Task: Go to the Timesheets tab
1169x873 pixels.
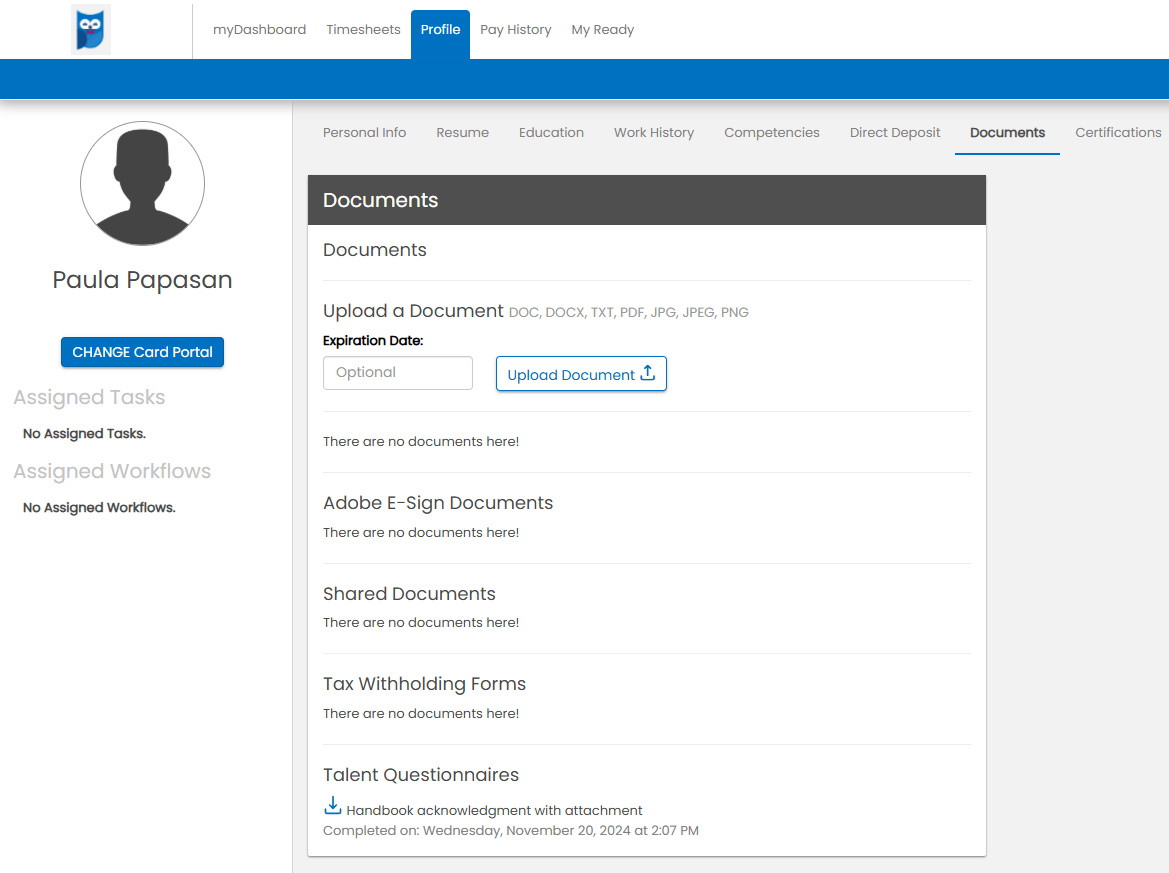Action: click(x=363, y=30)
